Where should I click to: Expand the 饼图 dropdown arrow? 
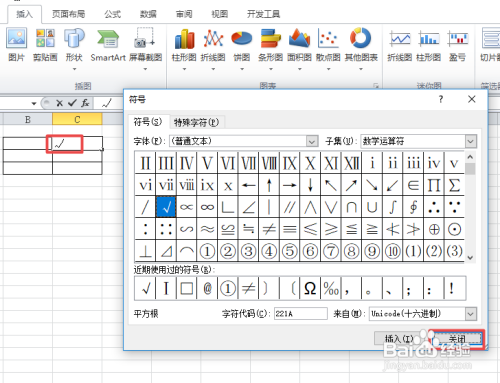tap(242, 69)
